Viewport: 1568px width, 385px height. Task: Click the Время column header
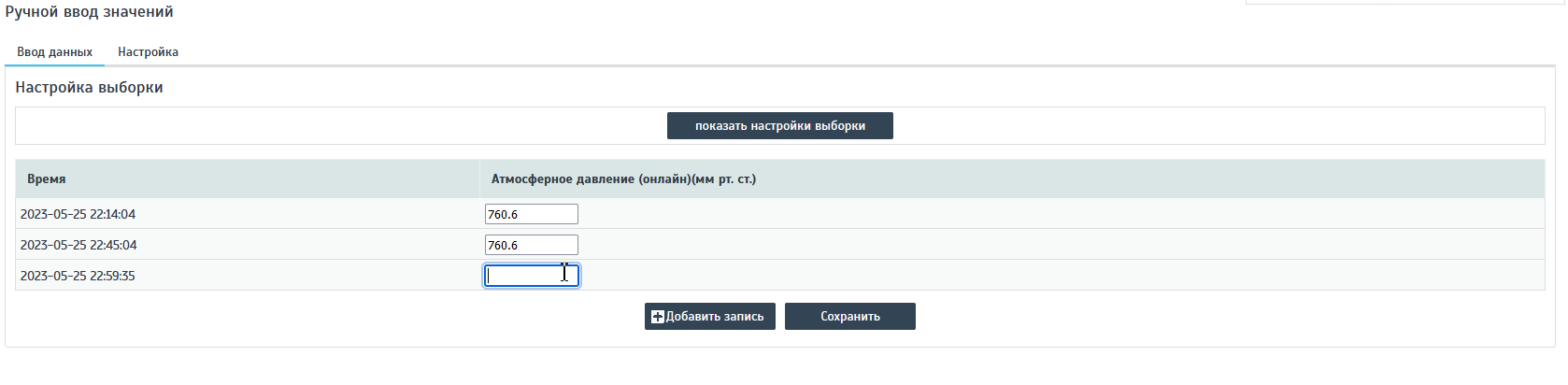click(47, 179)
